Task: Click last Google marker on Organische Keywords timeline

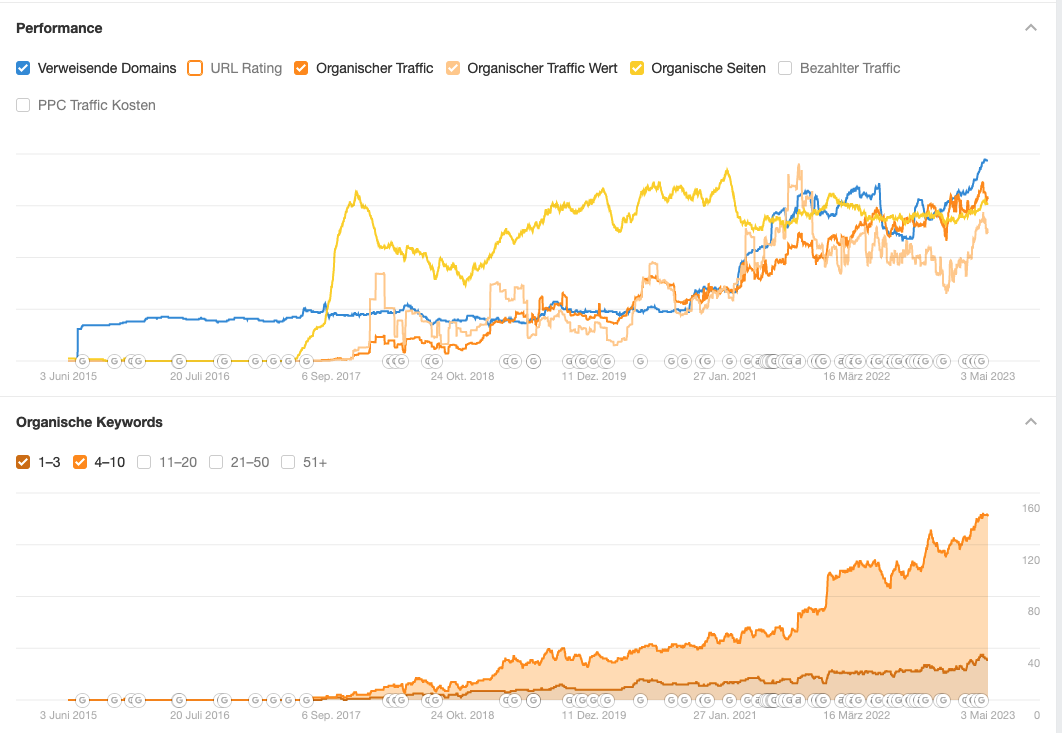Action: 982,700
